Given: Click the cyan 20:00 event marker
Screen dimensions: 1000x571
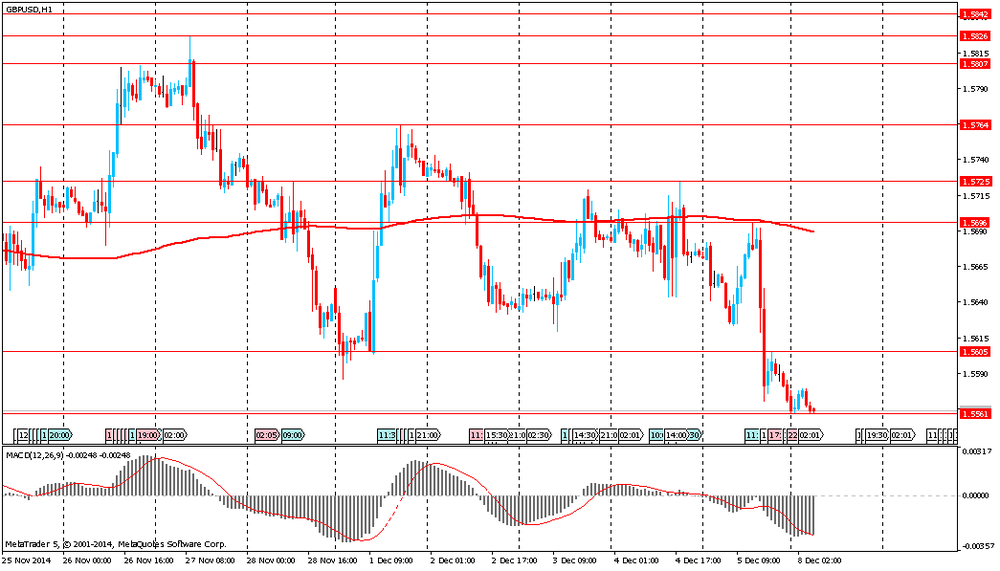Looking at the screenshot, I should [x=60, y=436].
